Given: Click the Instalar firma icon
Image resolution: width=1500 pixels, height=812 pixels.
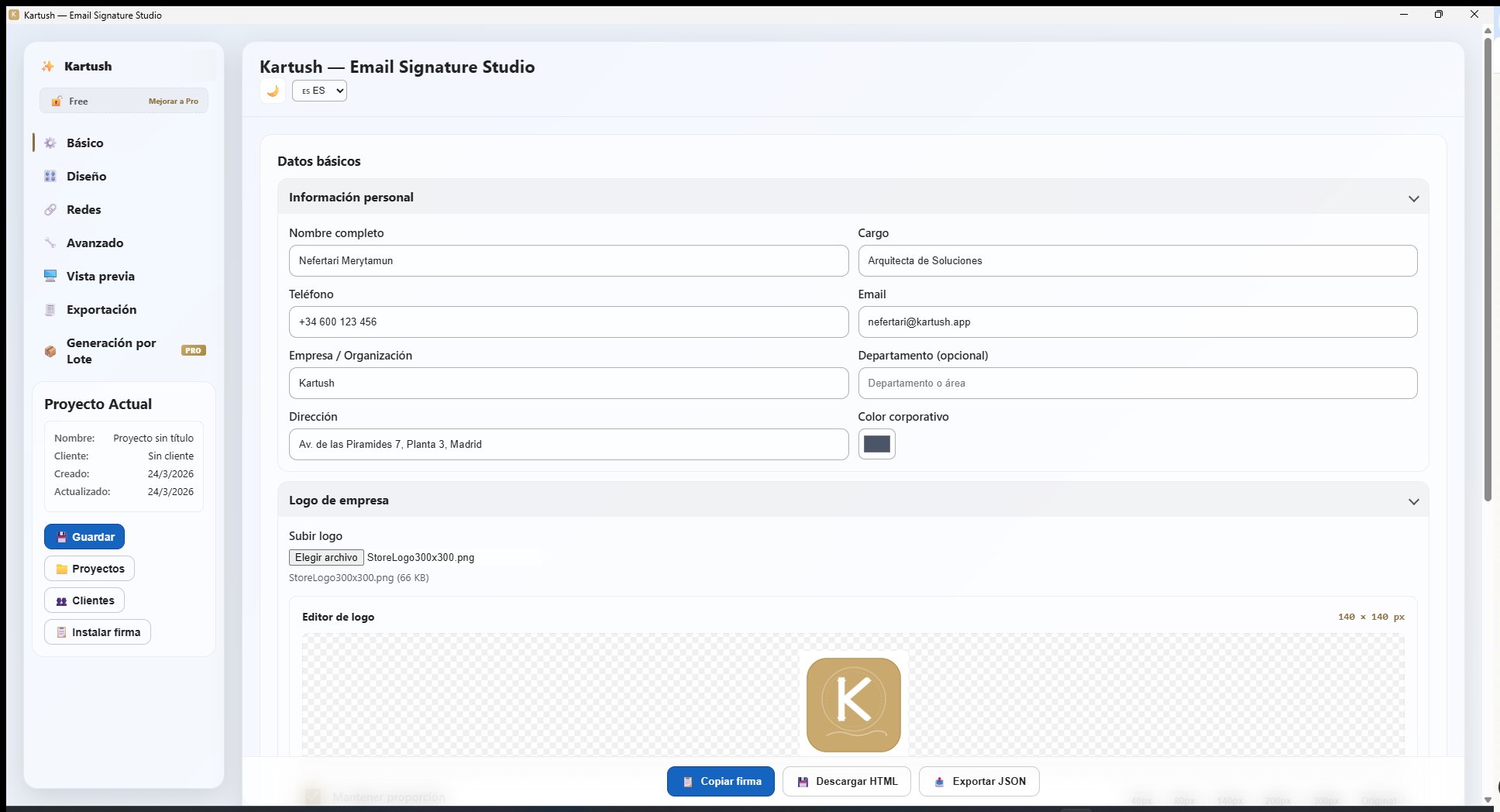Looking at the screenshot, I should tap(62, 632).
